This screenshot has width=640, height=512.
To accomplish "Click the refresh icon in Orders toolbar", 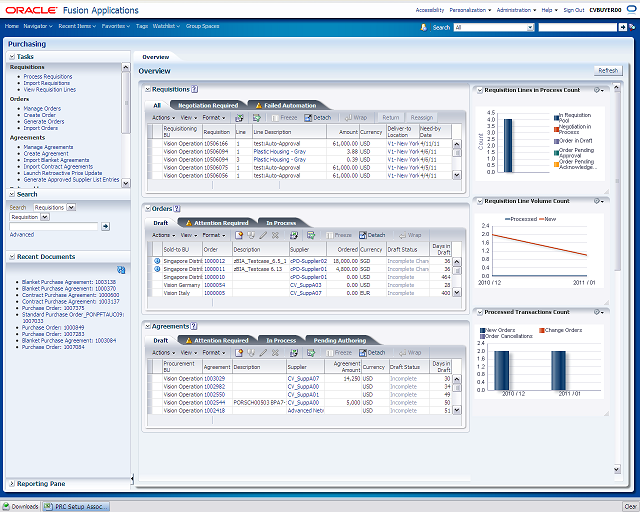I will (293, 235).
